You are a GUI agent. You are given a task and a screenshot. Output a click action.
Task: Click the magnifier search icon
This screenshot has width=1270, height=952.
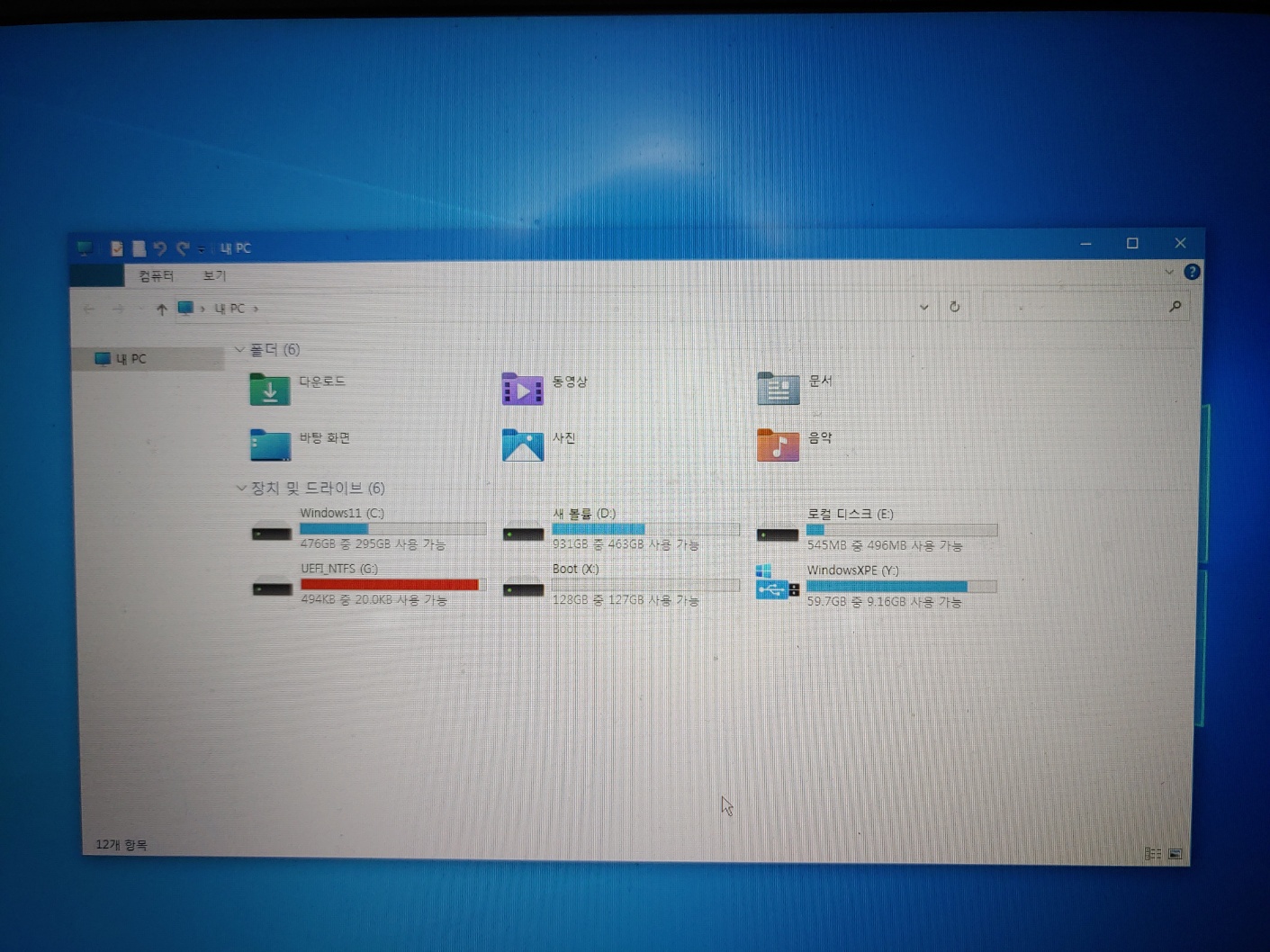click(x=1175, y=307)
